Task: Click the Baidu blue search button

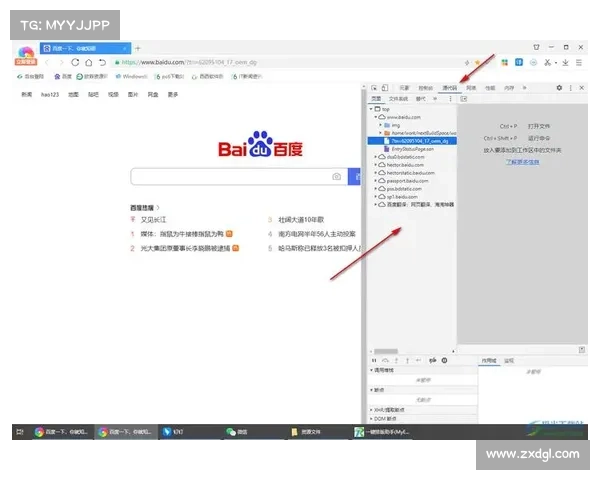Action: [x=354, y=176]
